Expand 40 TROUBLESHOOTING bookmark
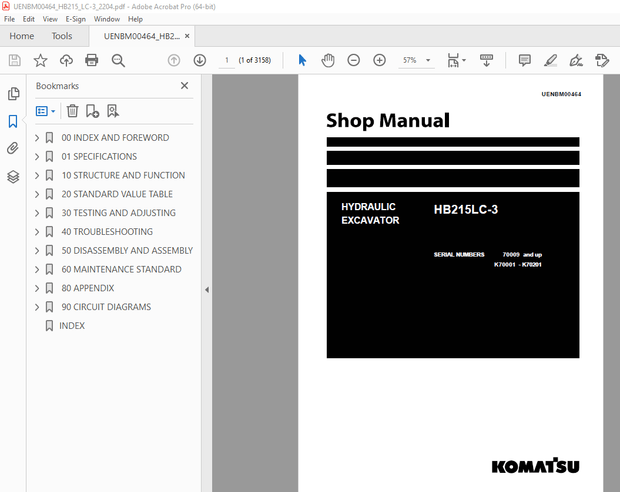Screen dimensions: 620x492 (37, 232)
